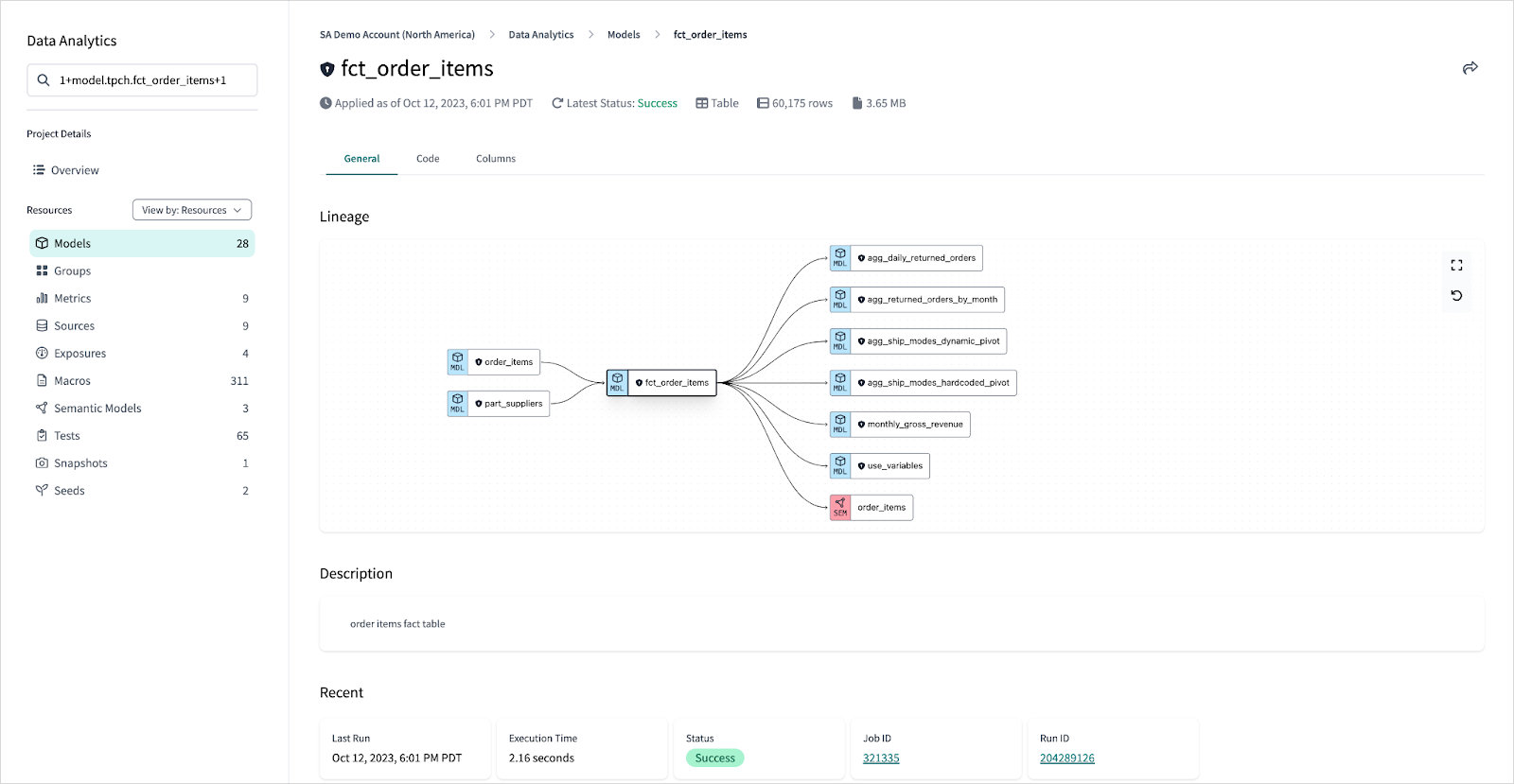The width and height of the screenshot is (1514, 784).
Task: Click MDL icon of use_variables node
Action: [840, 466]
